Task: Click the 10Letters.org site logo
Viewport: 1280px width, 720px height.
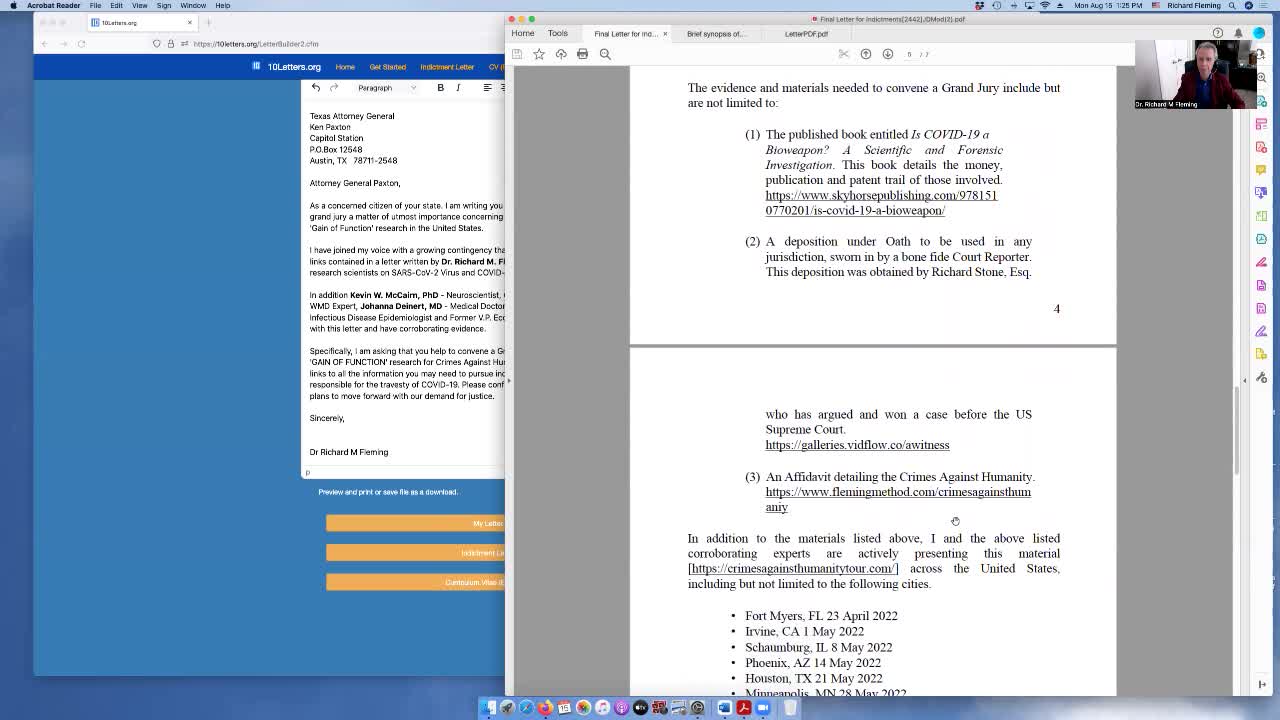Action: tap(287, 67)
